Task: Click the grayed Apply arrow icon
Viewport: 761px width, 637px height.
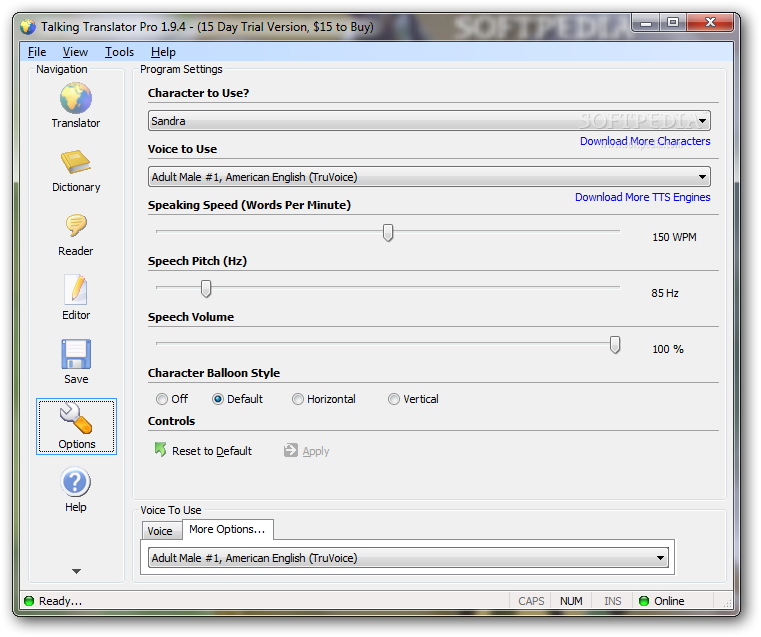Action: pos(290,450)
